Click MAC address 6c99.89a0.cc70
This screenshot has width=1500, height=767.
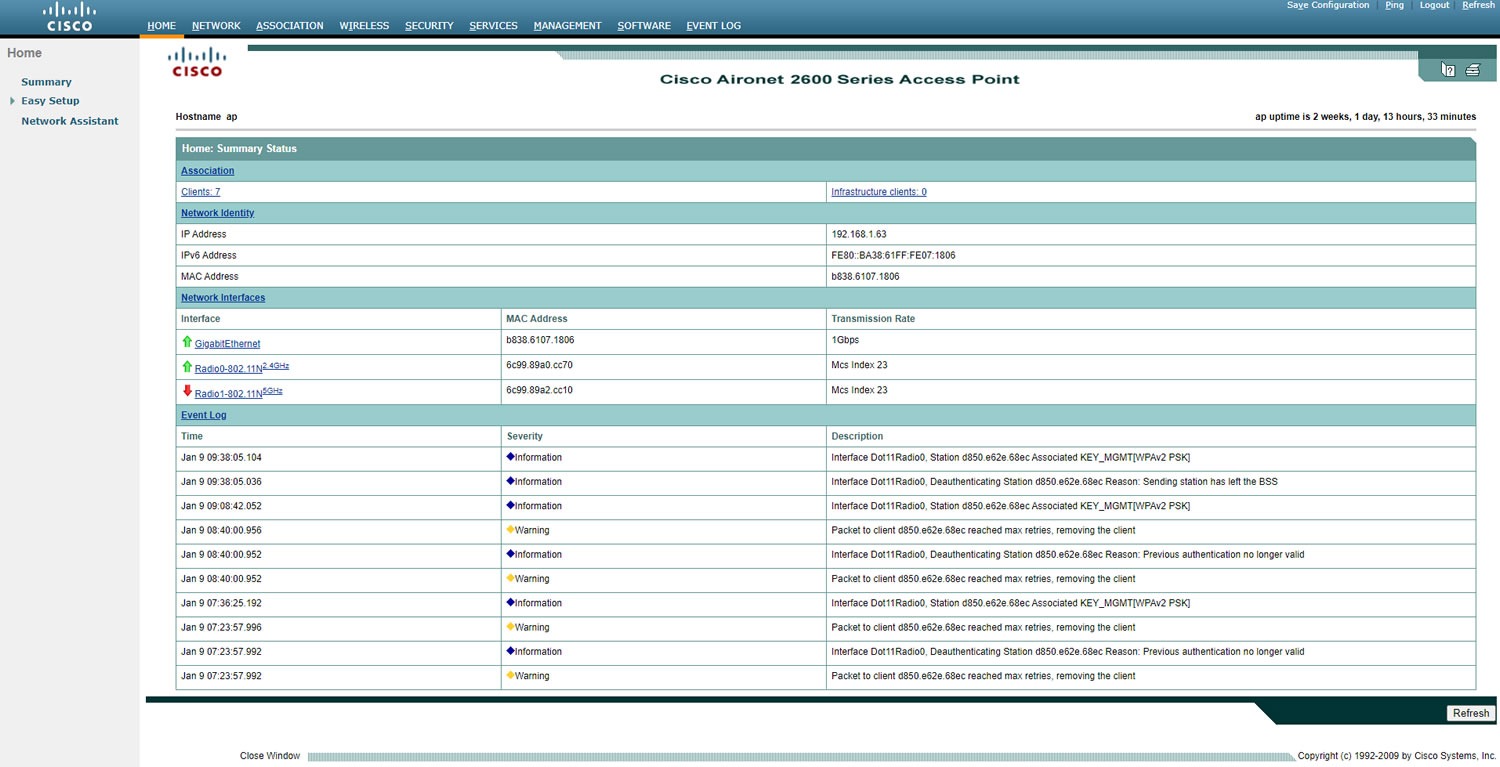point(540,365)
